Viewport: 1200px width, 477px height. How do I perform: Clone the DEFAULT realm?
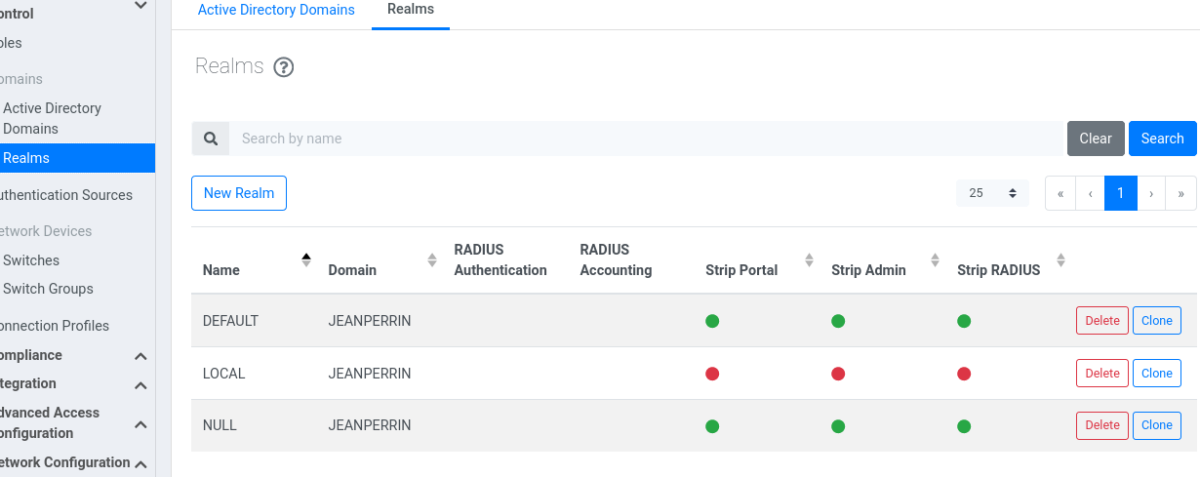click(1157, 320)
